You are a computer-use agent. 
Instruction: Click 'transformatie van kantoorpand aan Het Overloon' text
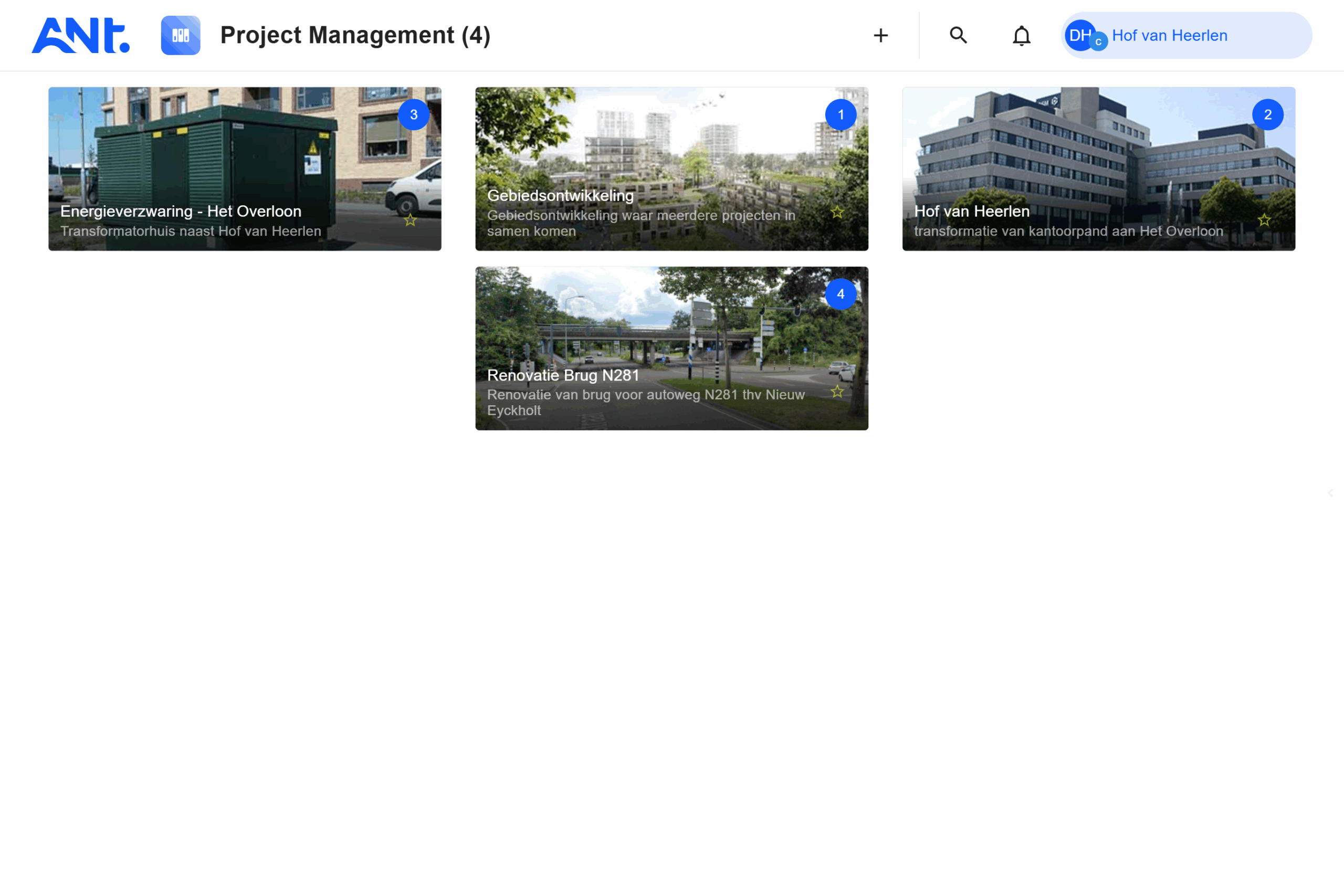pyautogui.click(x=1068, y=231)
